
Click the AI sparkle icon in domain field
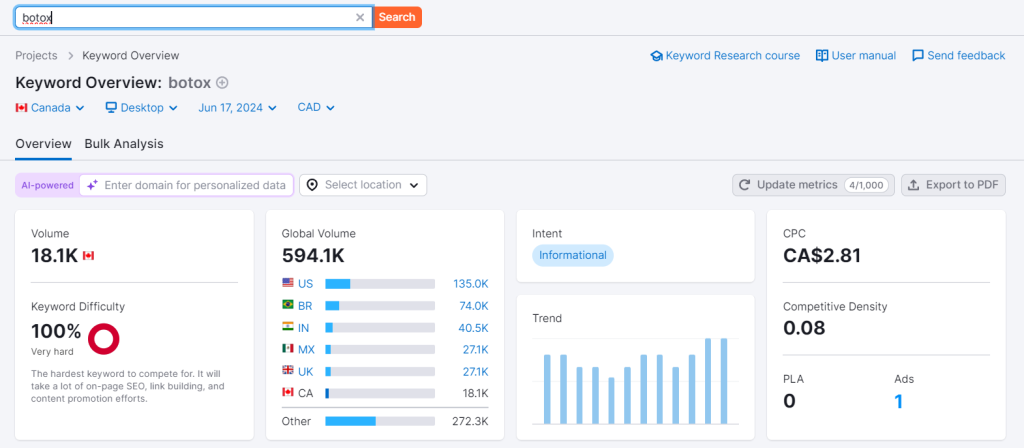point(92,185)
